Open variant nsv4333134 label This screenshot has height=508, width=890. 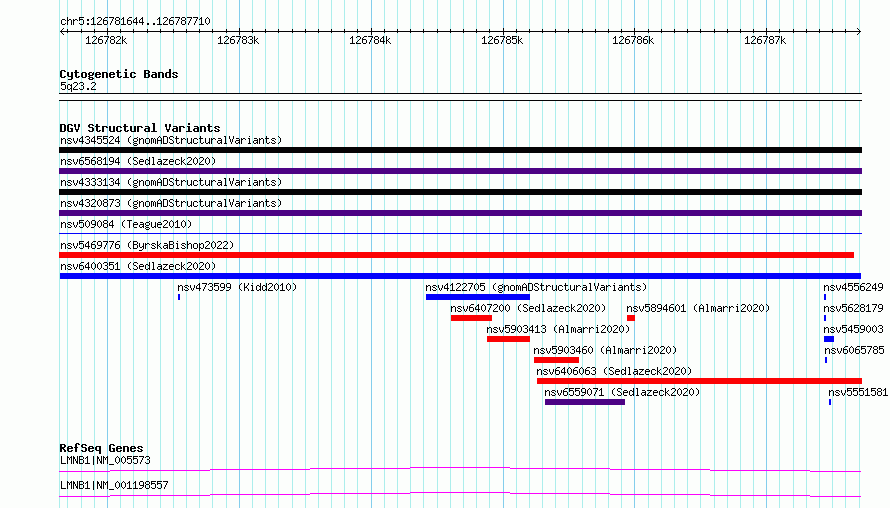[x=171, y=182]
